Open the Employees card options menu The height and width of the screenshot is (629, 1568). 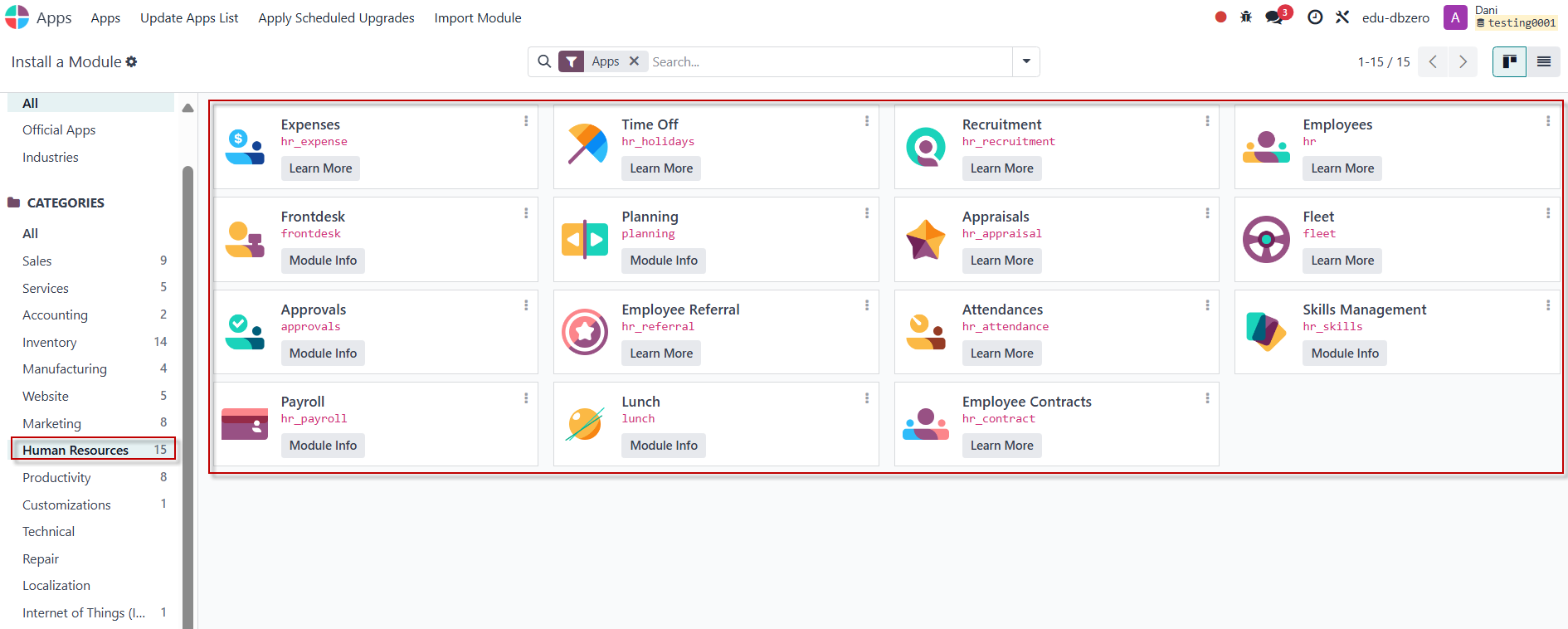(x=1548, y=121)
